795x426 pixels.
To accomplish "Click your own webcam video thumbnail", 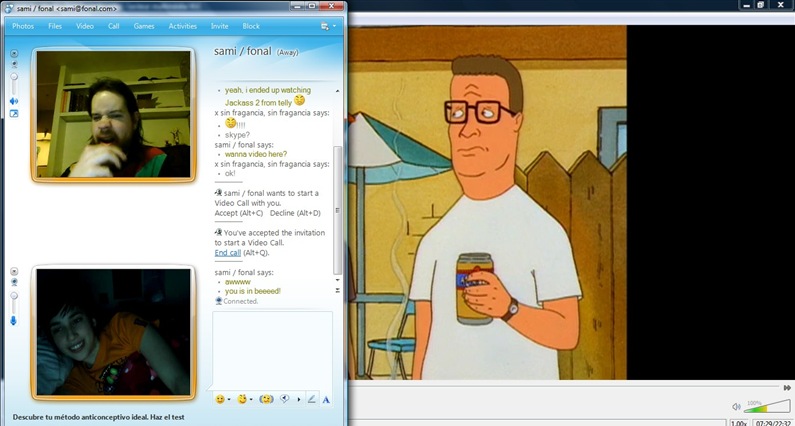I will [114, 332].
